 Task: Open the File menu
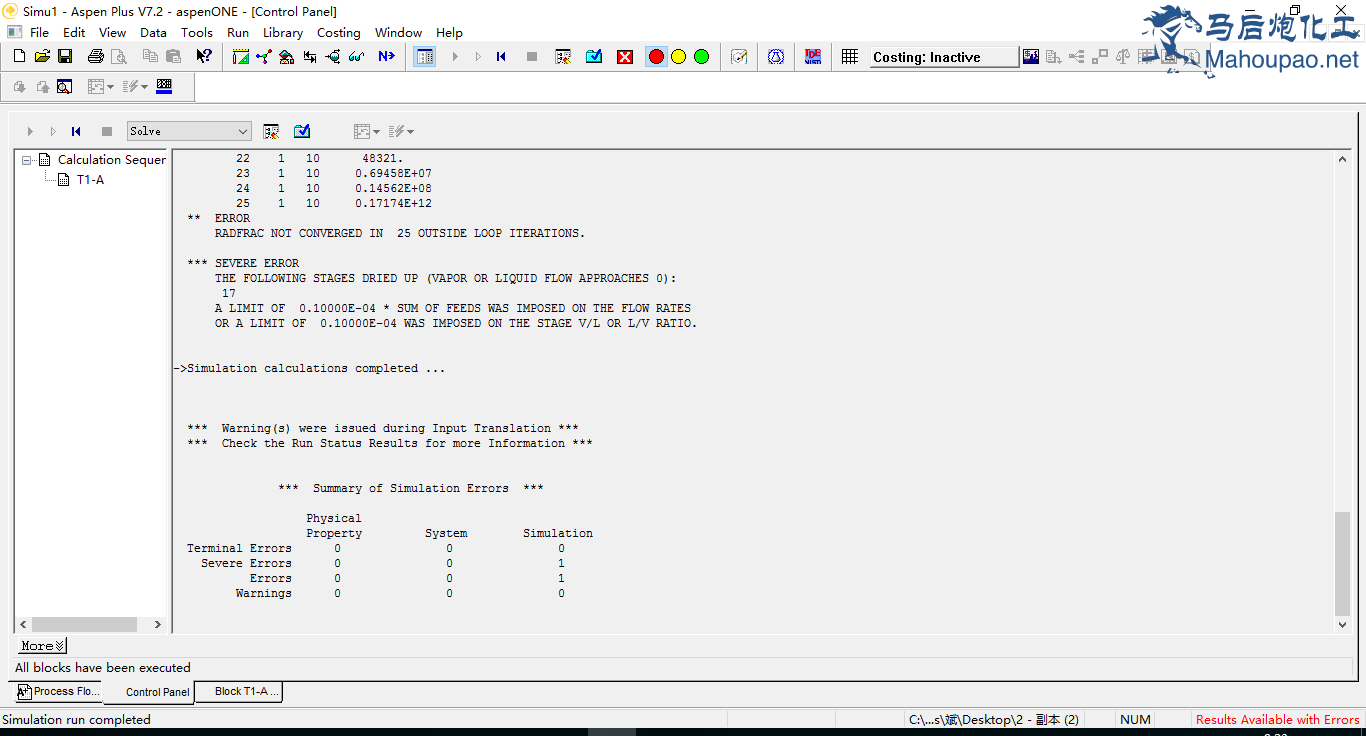39,32
